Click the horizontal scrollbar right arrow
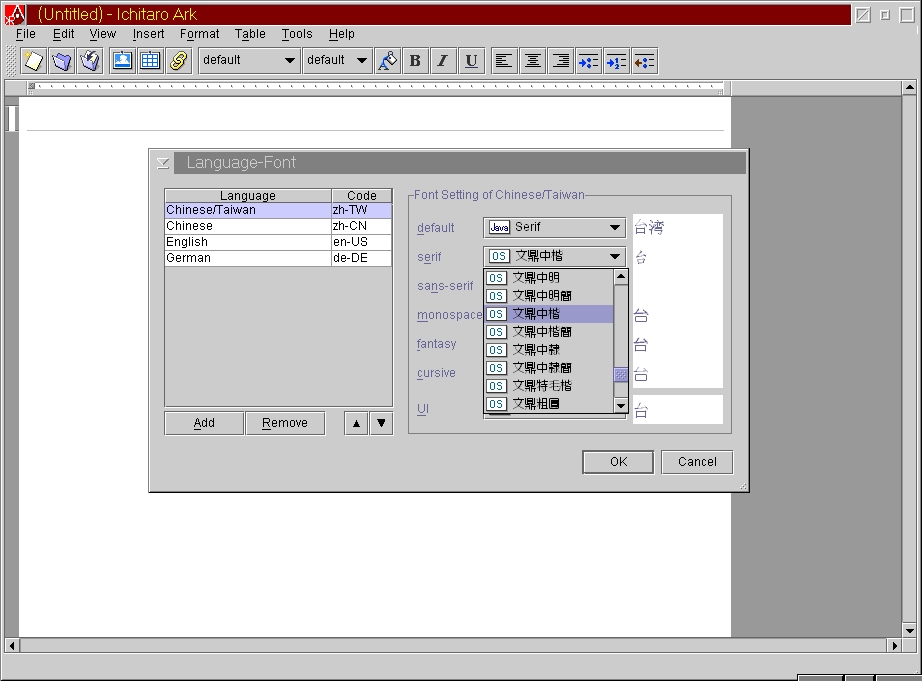 point(894,645)
